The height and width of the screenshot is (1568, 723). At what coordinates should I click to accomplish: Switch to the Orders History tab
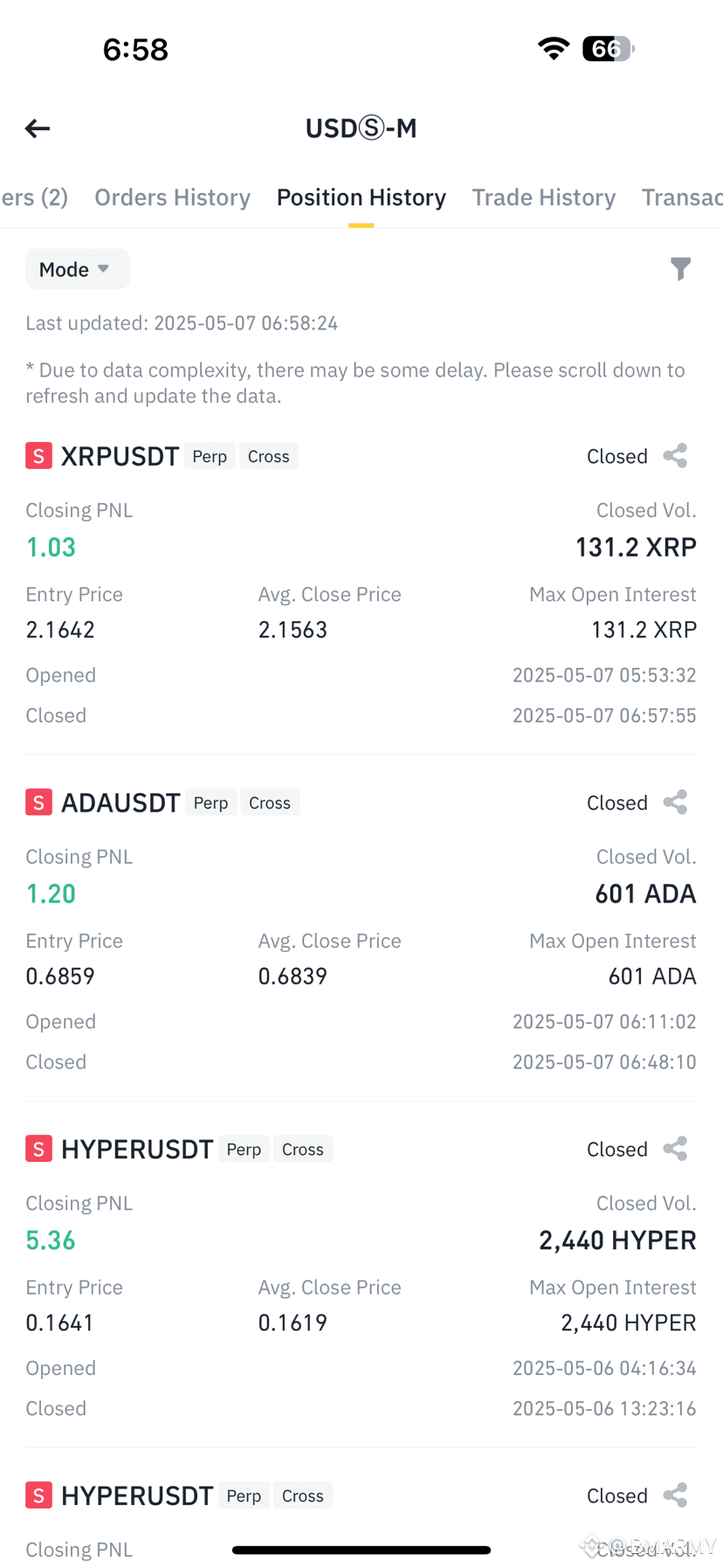pyautogui.click(x=172, y=197)
